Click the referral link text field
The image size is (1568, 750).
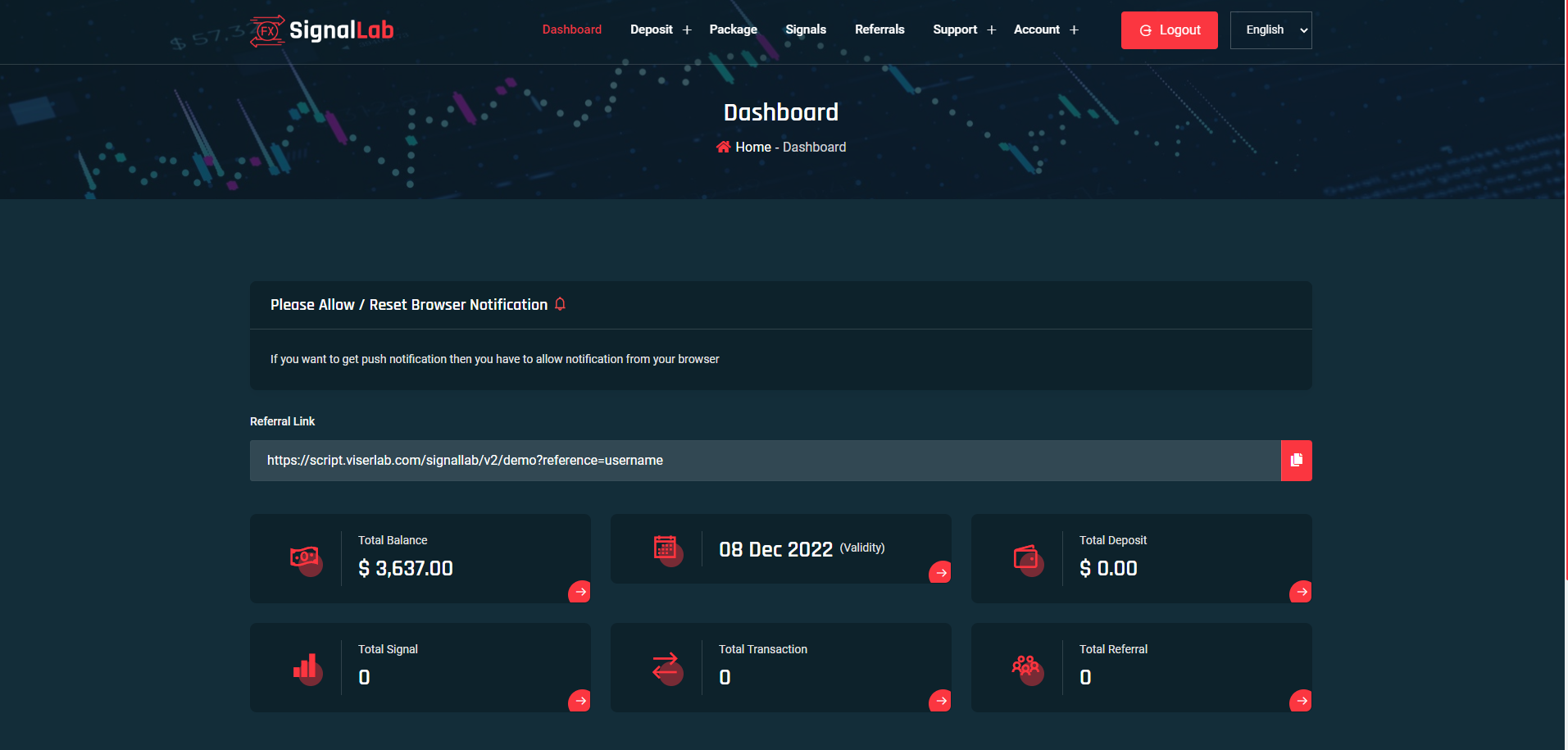pos(766,461)
